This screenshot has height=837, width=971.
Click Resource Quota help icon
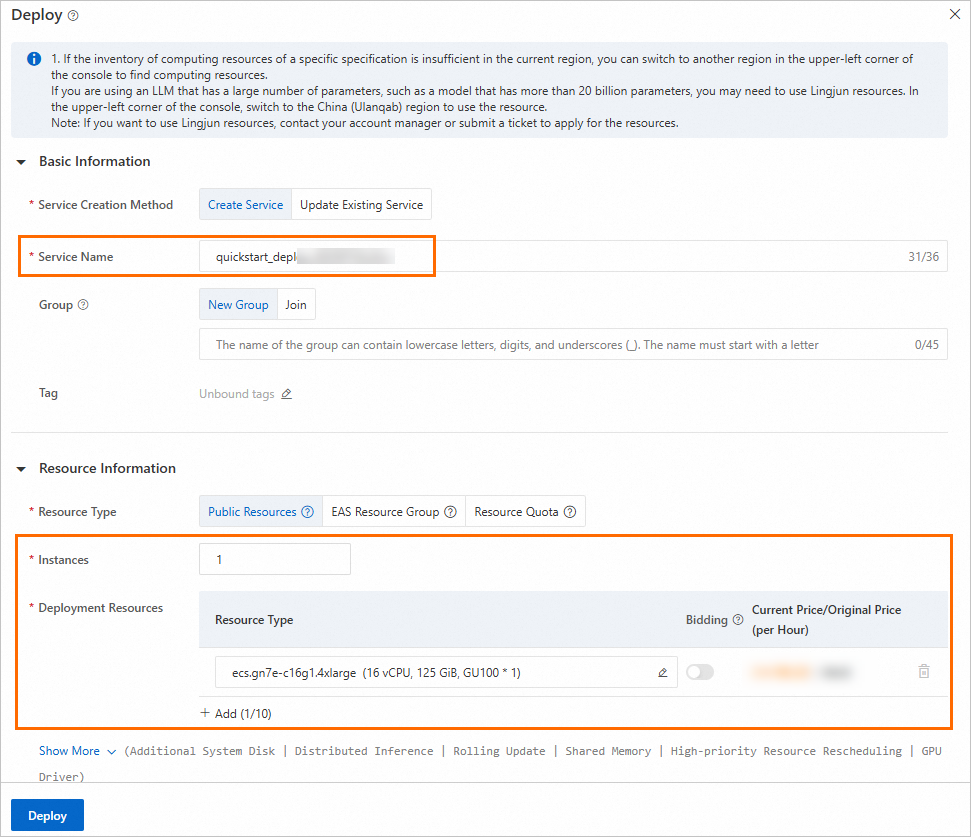click(x=570, y=512)
